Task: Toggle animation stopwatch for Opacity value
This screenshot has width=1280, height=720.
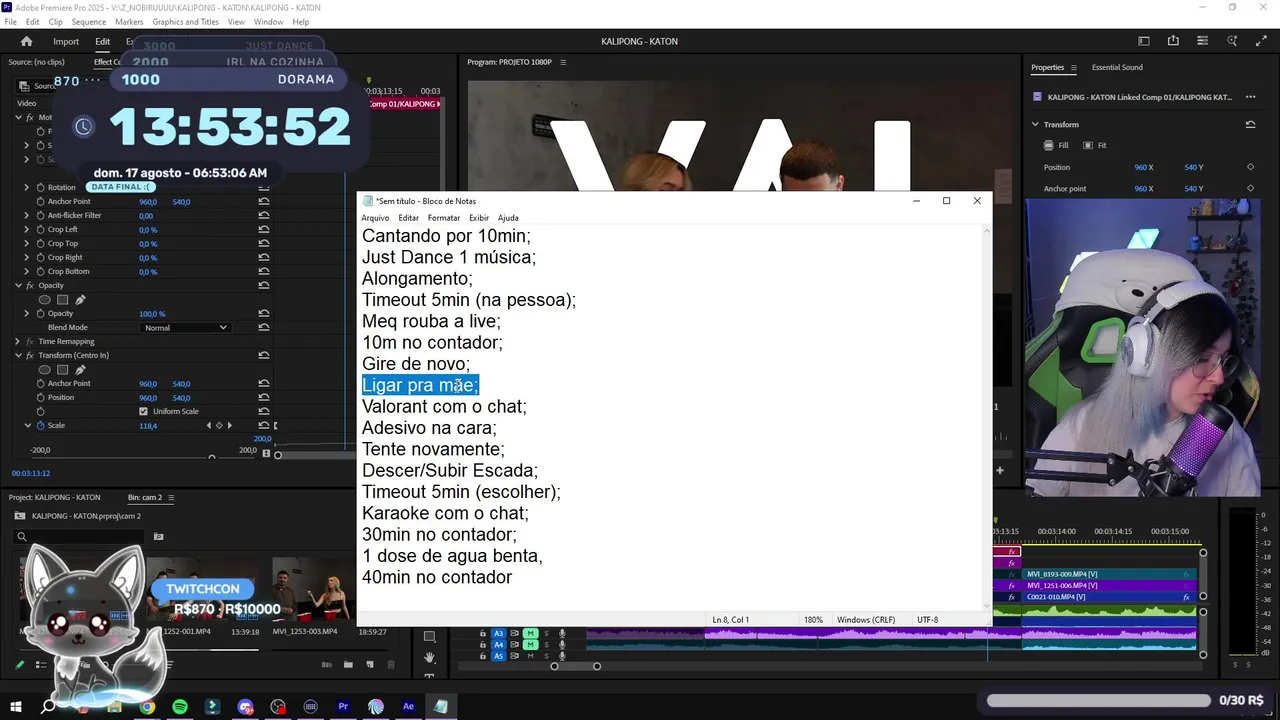Action: pos(41,314)
